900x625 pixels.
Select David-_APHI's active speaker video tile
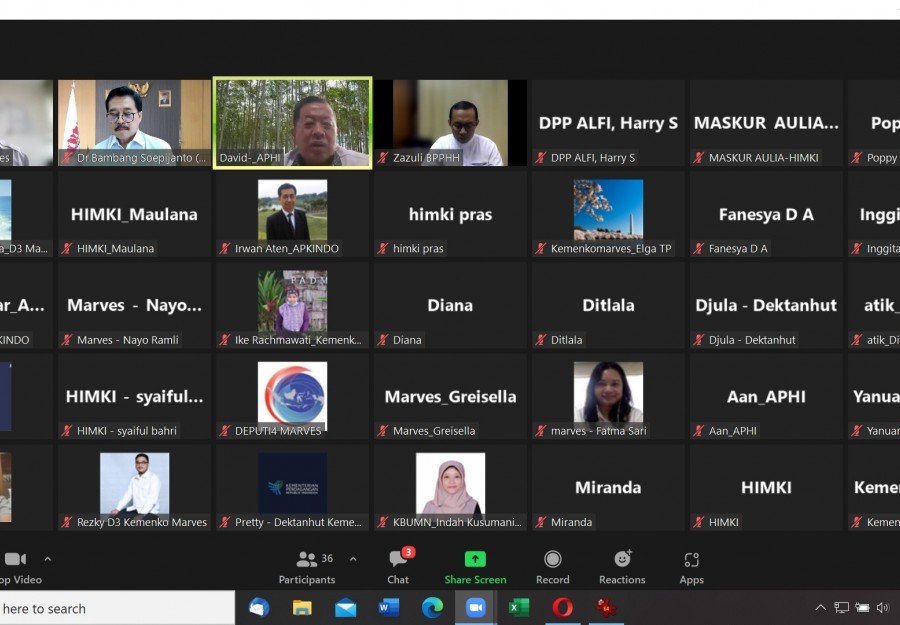pyautogui.click(x=292, y=122)
